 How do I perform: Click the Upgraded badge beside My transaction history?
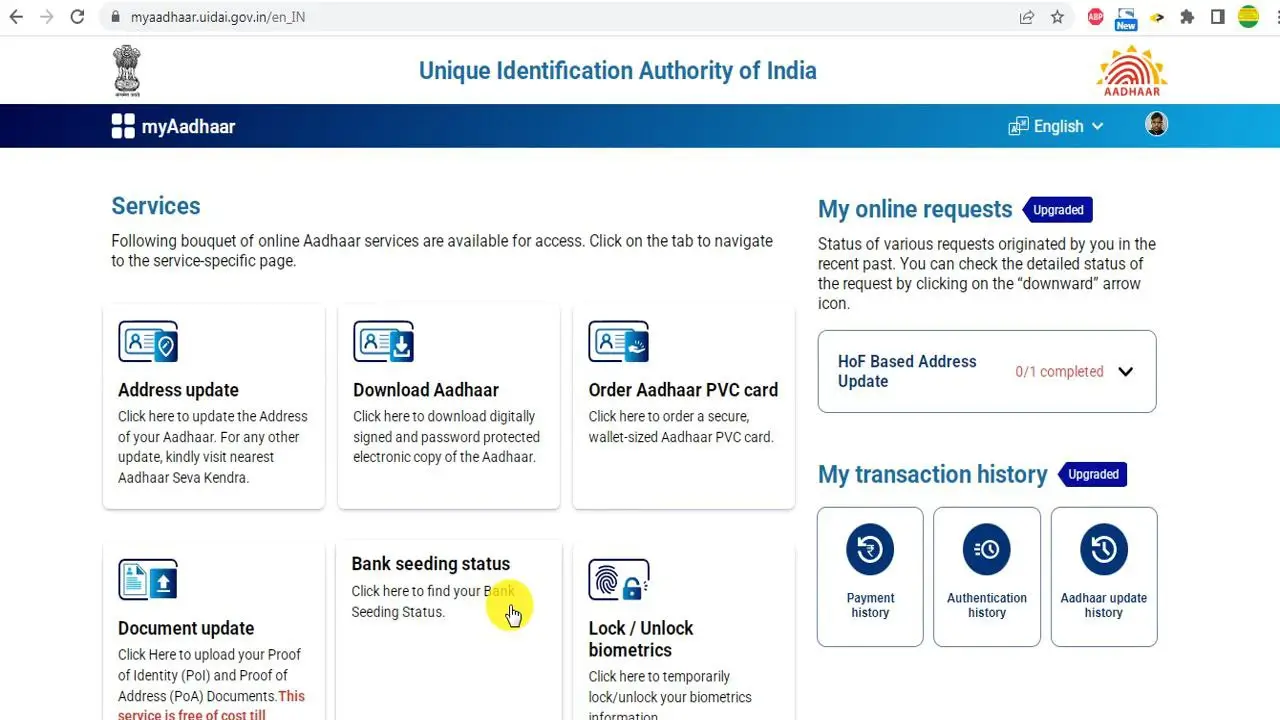tap(1093, 474)
